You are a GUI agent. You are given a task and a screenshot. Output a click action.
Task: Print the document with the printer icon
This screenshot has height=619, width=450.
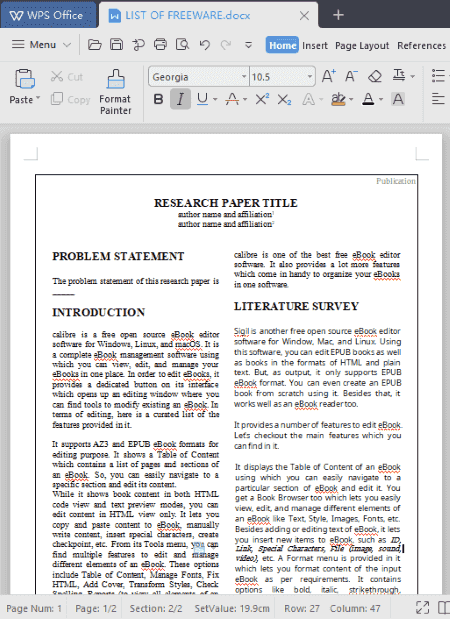tap(160, 45)
